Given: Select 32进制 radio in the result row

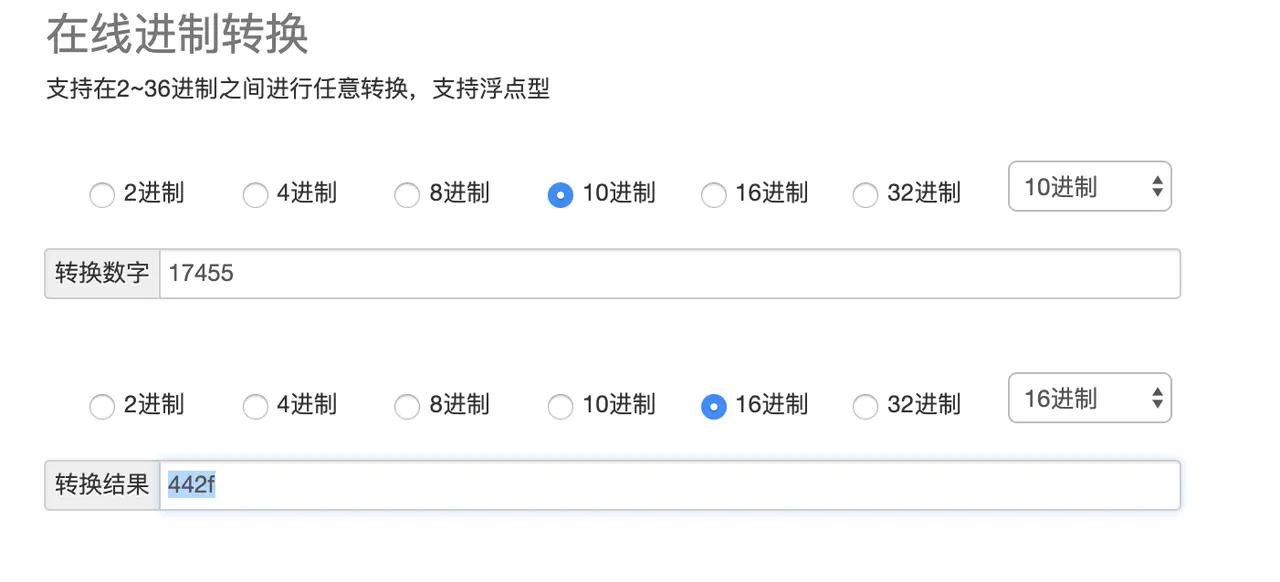Looking at the screenshot, I should point(865,407).
